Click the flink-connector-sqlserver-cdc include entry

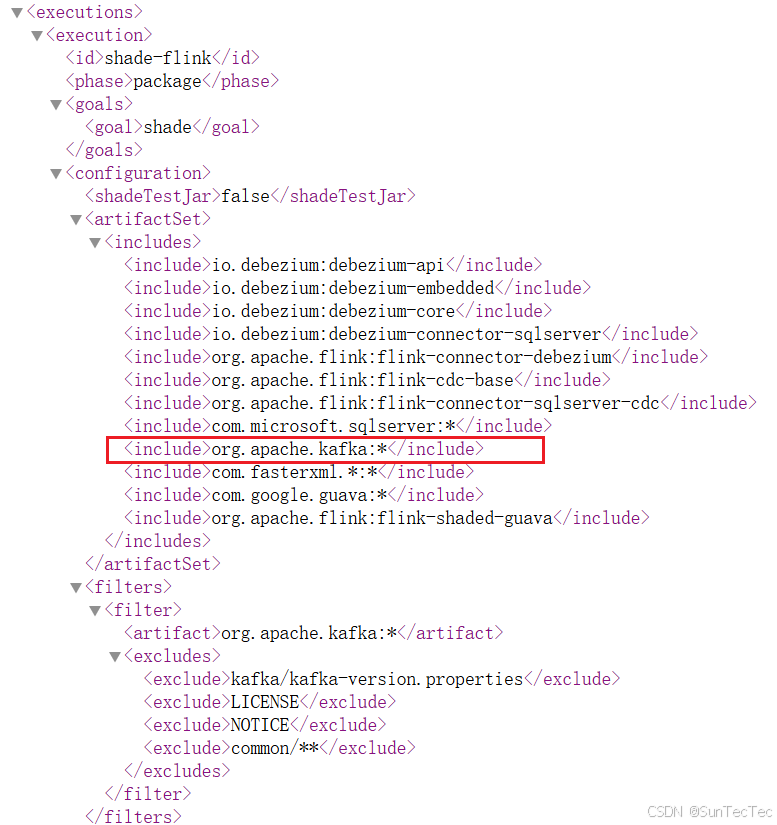tap(440, 403)
